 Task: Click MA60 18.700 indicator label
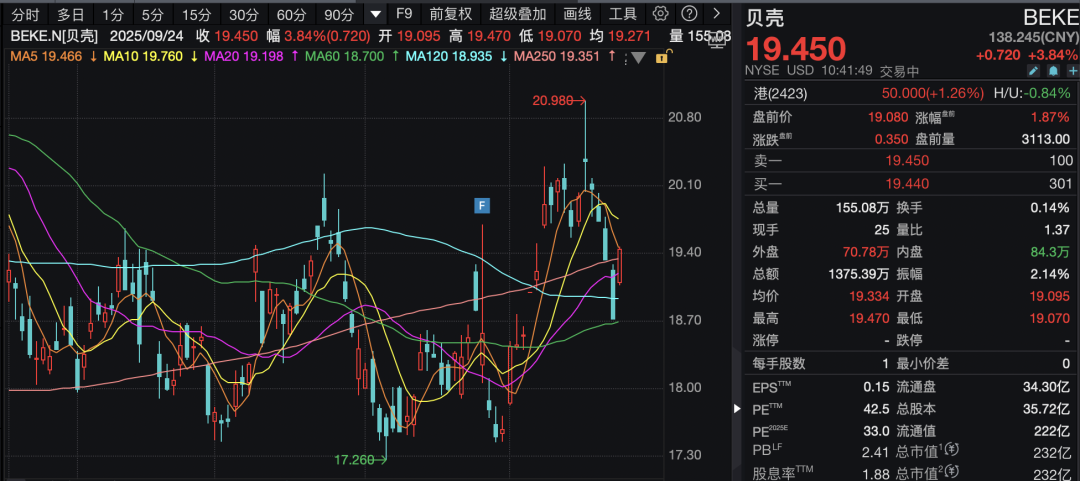(344, 57)
